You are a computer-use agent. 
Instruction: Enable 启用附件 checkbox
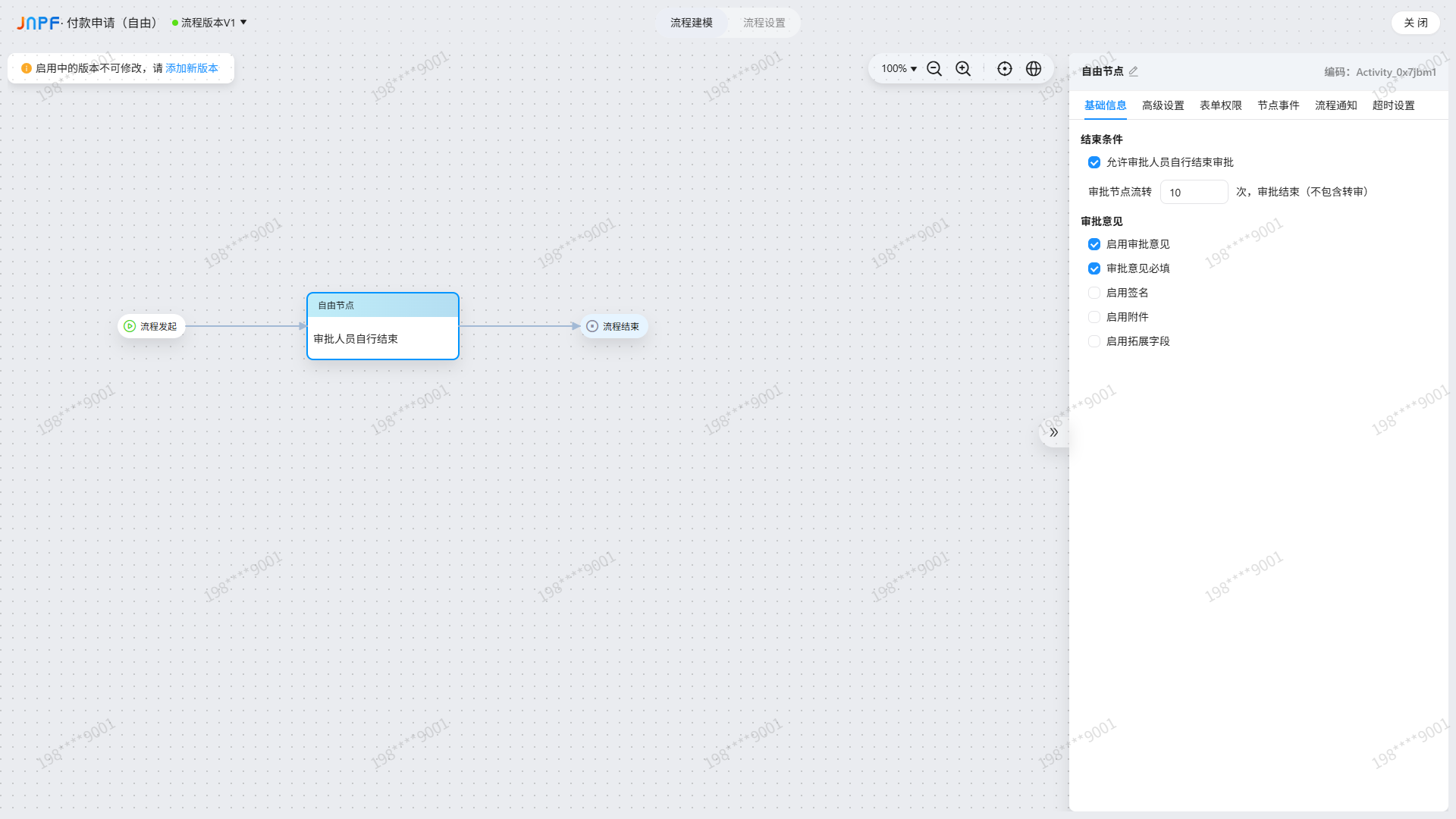[x=1094, y=317]
